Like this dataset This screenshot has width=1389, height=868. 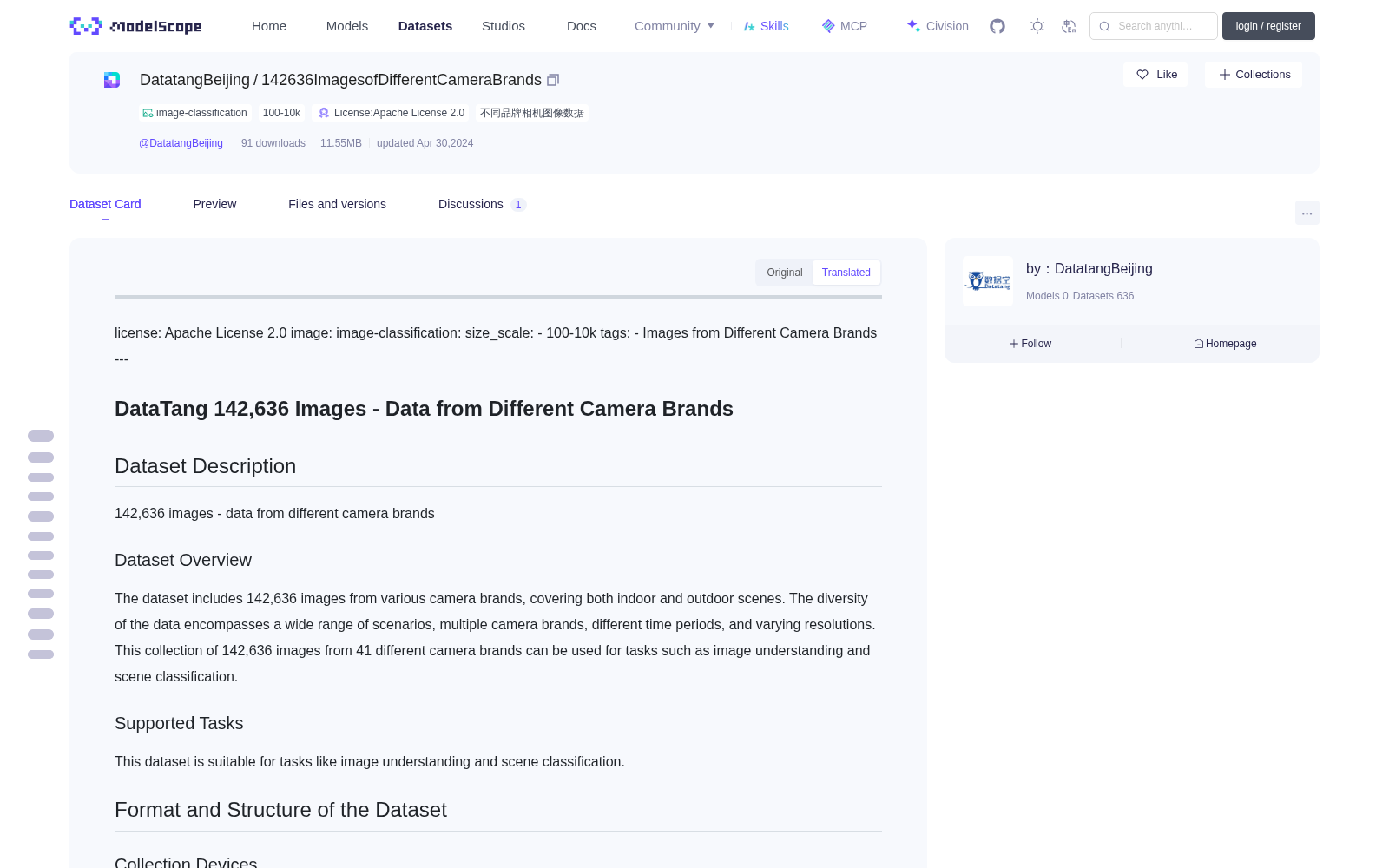pos(1156,75)
